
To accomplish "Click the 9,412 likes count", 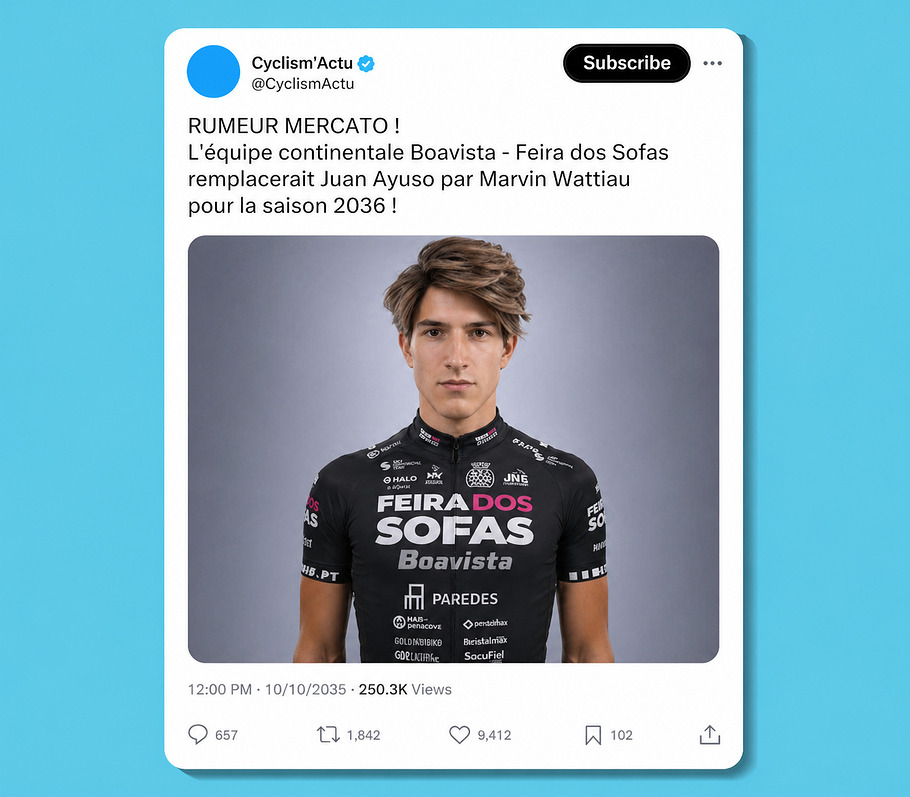I will tap(494, 735).
